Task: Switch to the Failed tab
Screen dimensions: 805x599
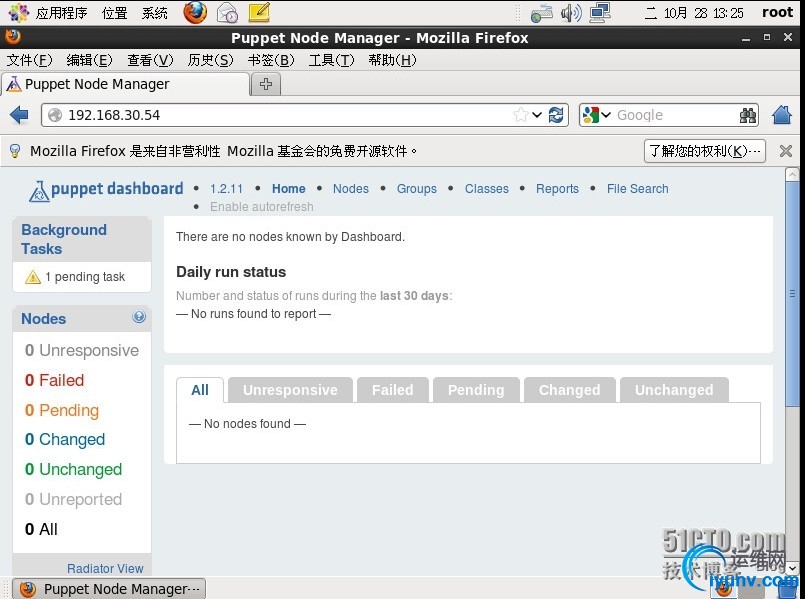Action: (x=392, y=390)
